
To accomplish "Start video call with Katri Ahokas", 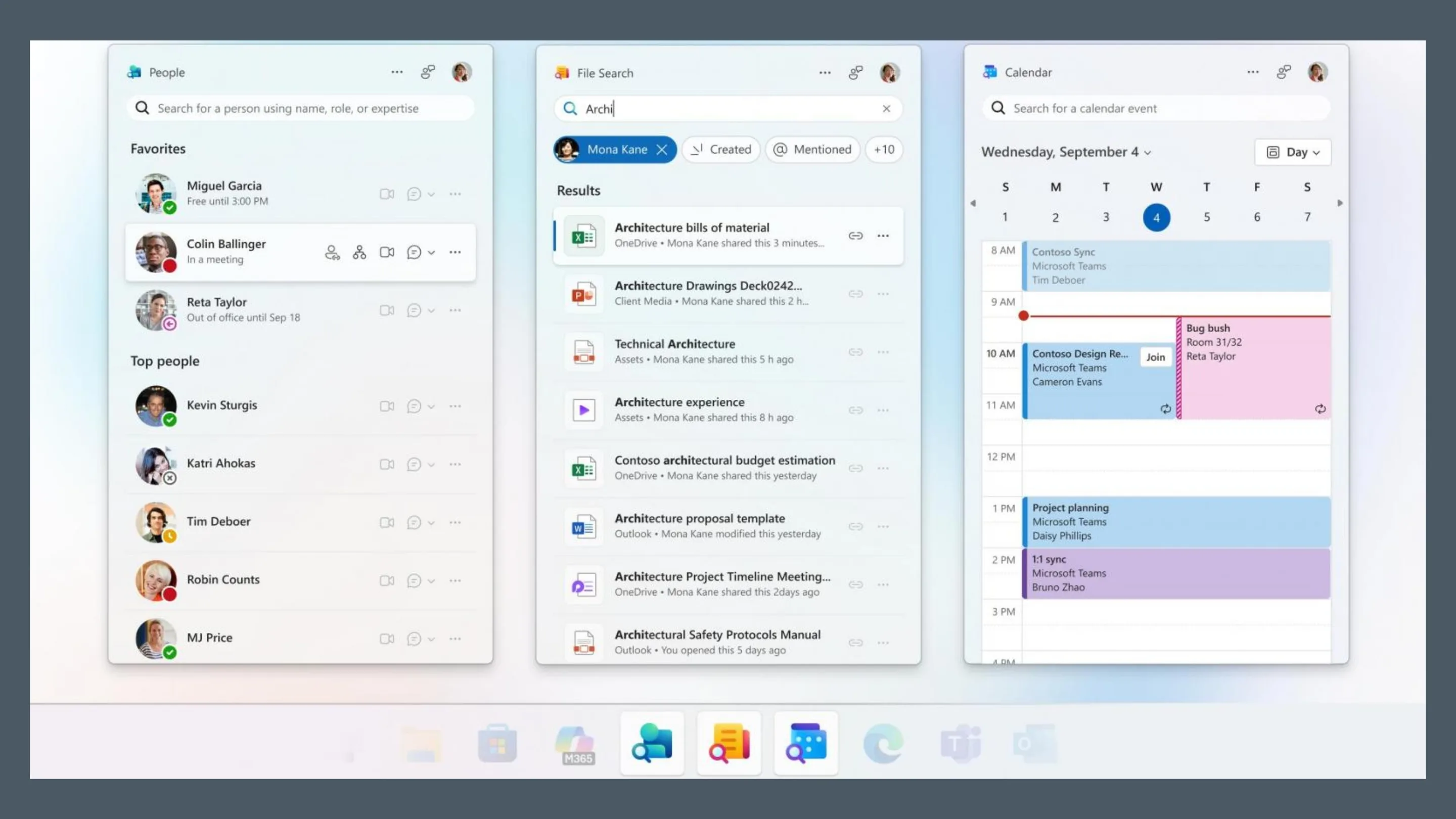I will (387, 465).
